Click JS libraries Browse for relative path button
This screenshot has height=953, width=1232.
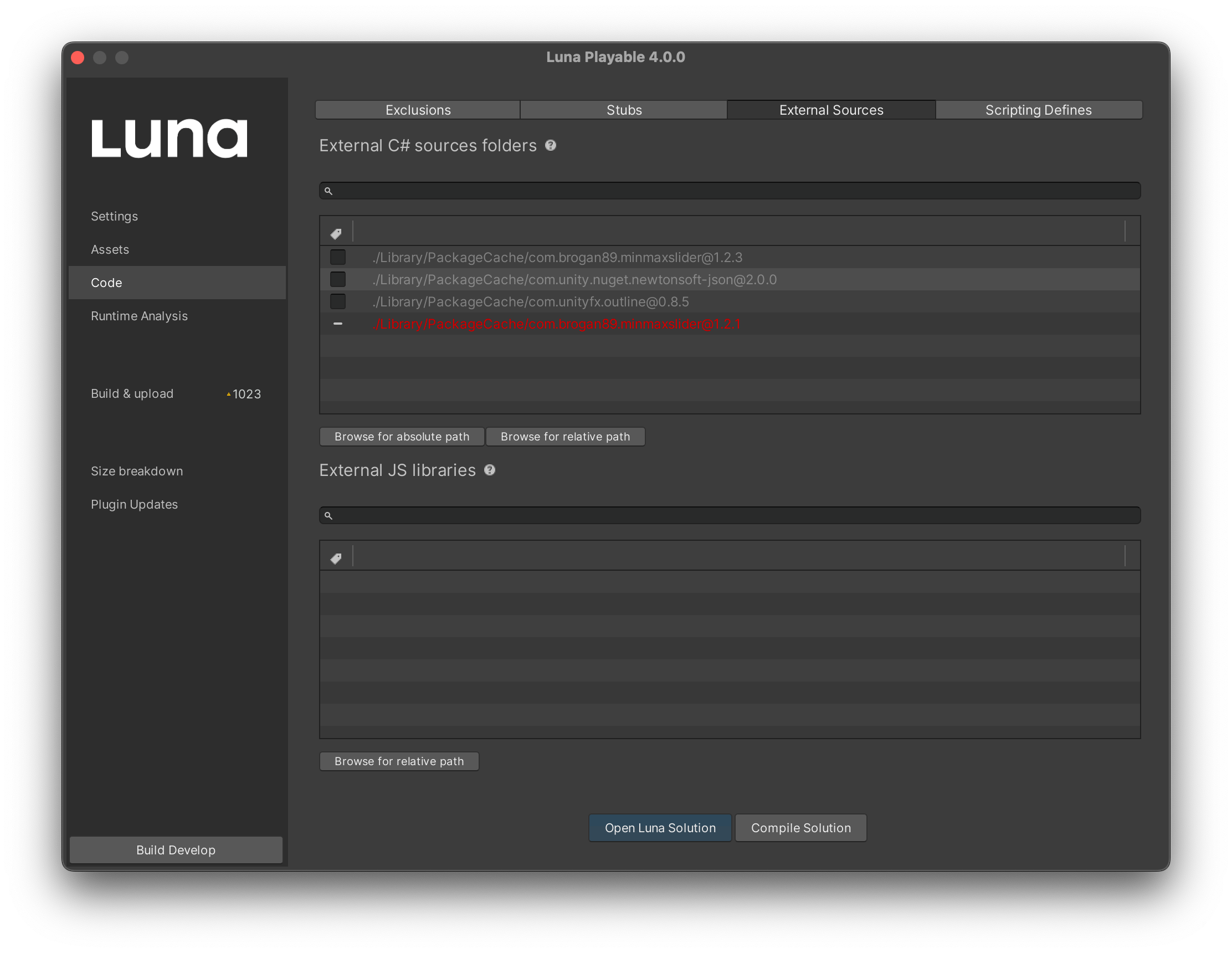(x=399, y=761)
